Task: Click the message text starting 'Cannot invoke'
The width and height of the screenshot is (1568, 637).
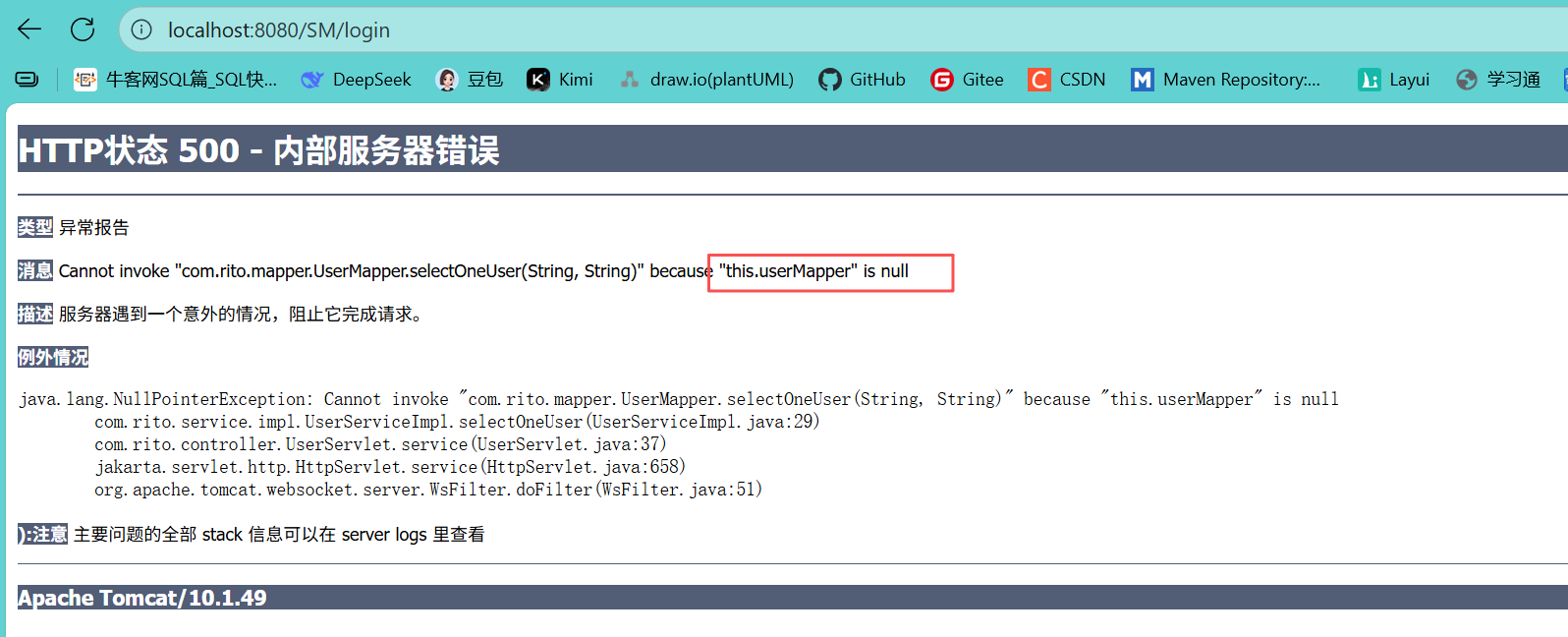Action: pyautogui.click(x=483, y=270)
